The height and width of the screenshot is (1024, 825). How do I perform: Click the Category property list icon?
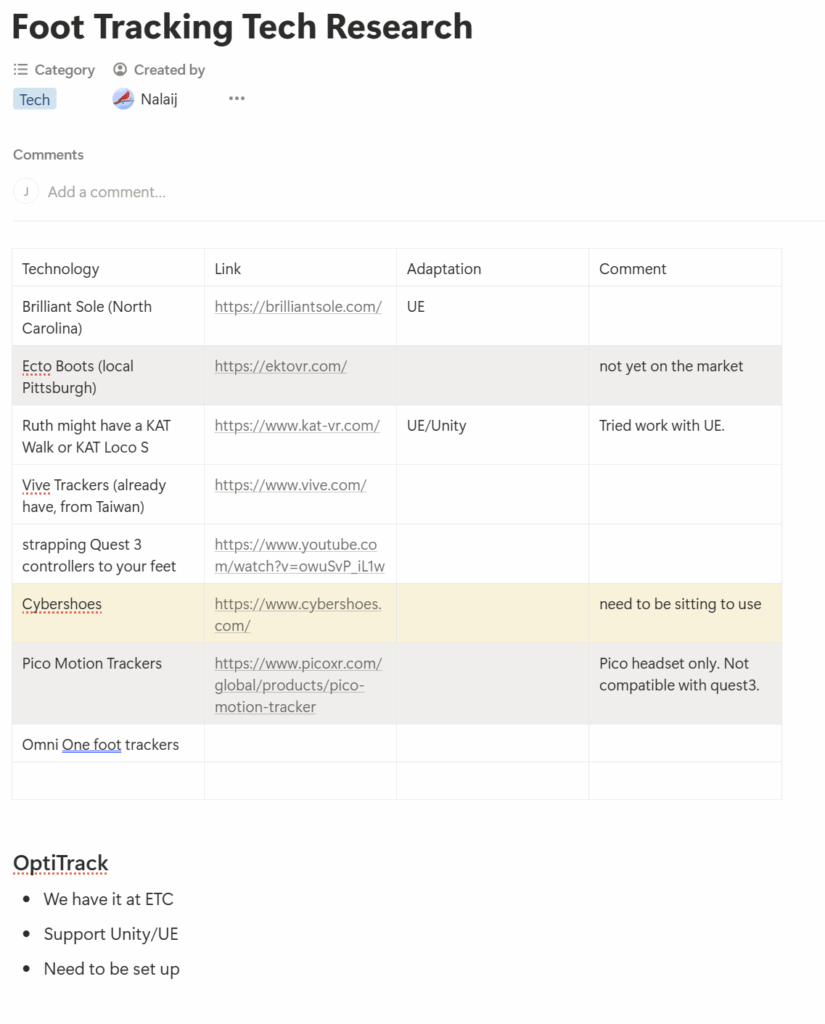[x=21, y=70]
